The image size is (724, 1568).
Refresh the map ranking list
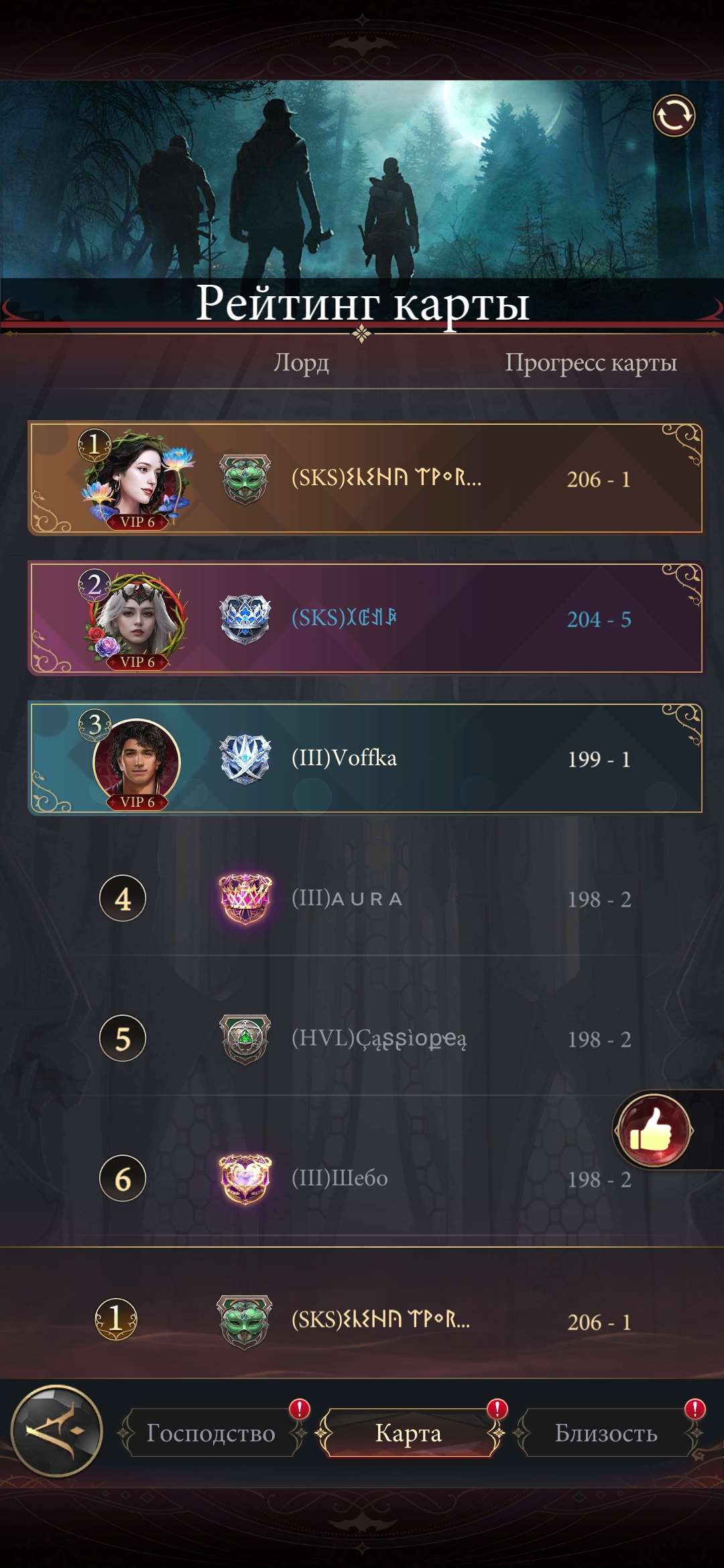(674, 116)
